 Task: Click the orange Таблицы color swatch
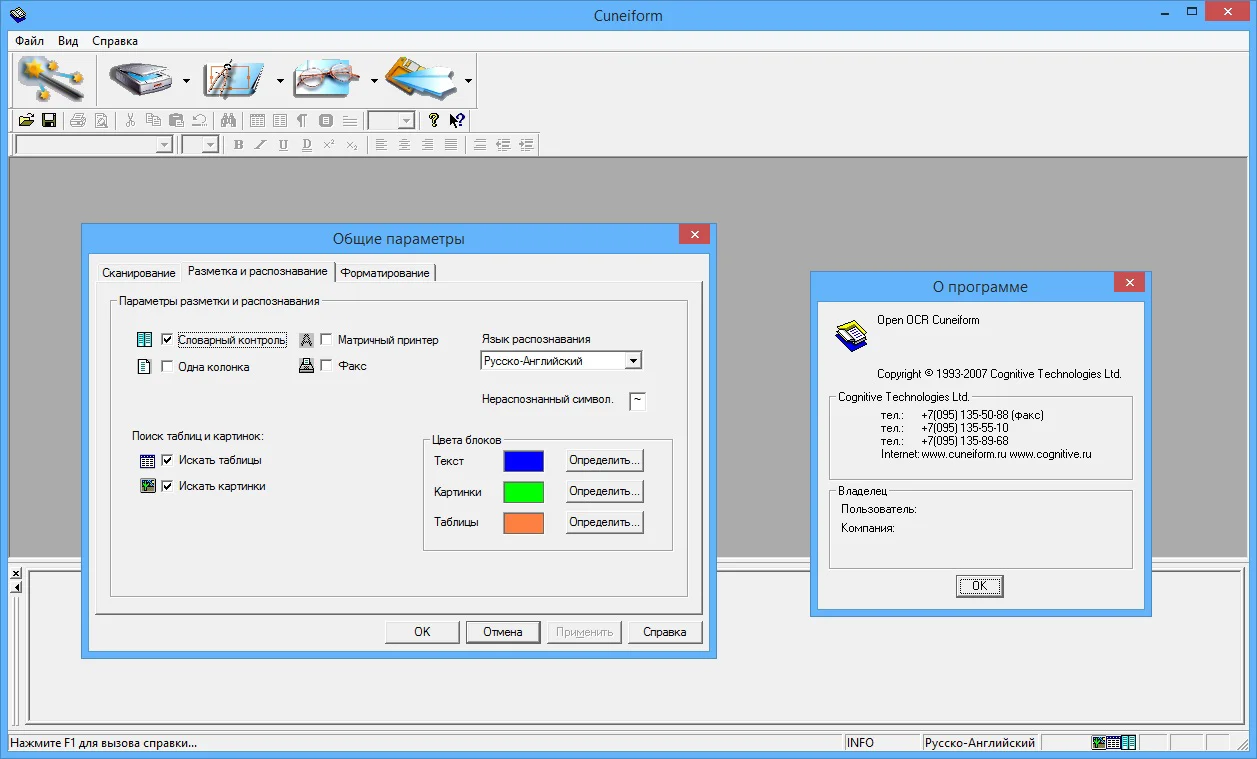pos(524,523)
